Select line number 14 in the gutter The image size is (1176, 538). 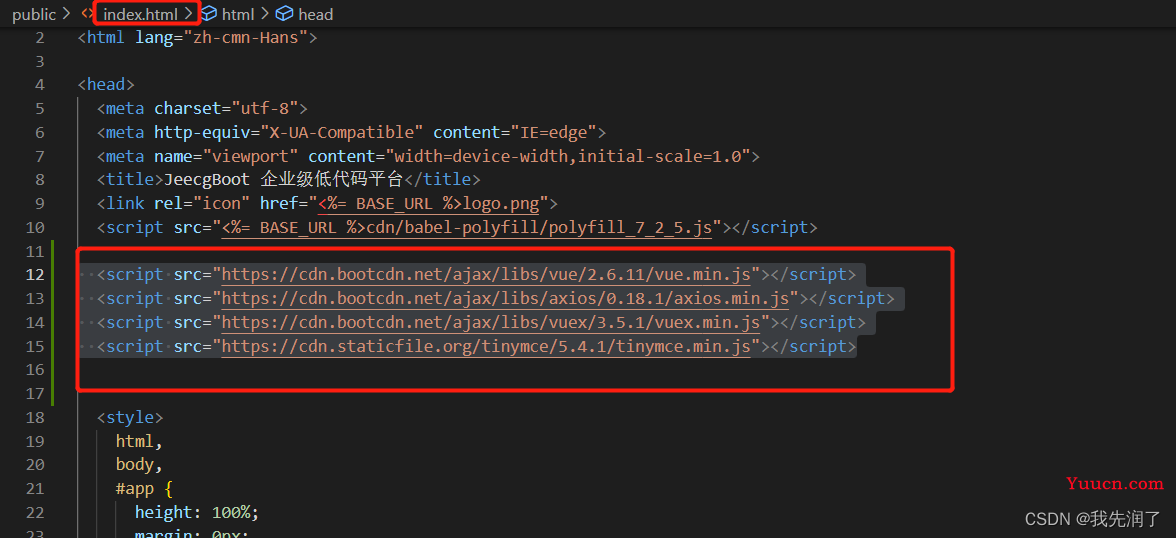click(35, 323)
